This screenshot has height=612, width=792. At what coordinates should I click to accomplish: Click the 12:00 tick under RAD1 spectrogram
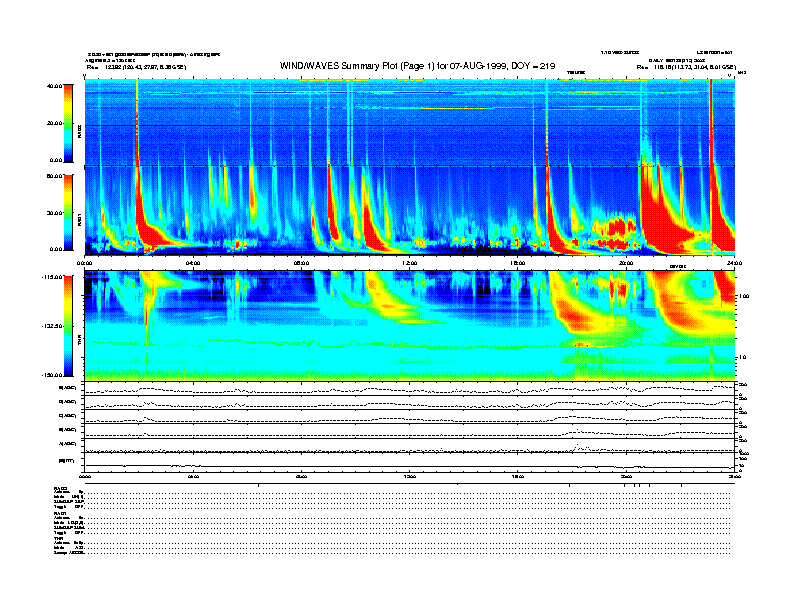pos(410,263)
